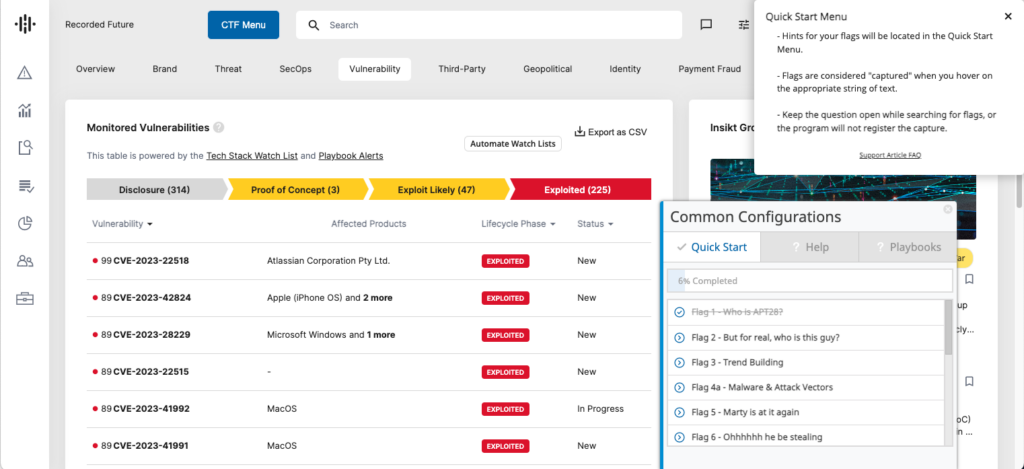
Task: Click the pie chart icon in sidebar
Action: tap(25, 223)
